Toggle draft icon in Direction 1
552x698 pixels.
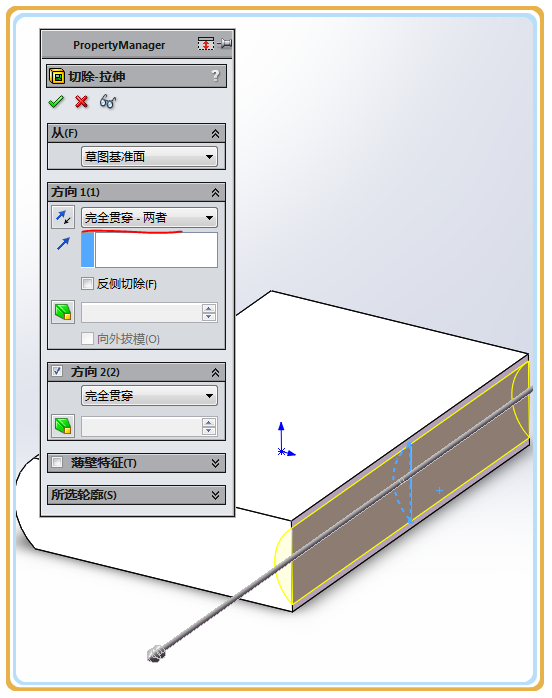pyautogui.click(x=63, y=312)
